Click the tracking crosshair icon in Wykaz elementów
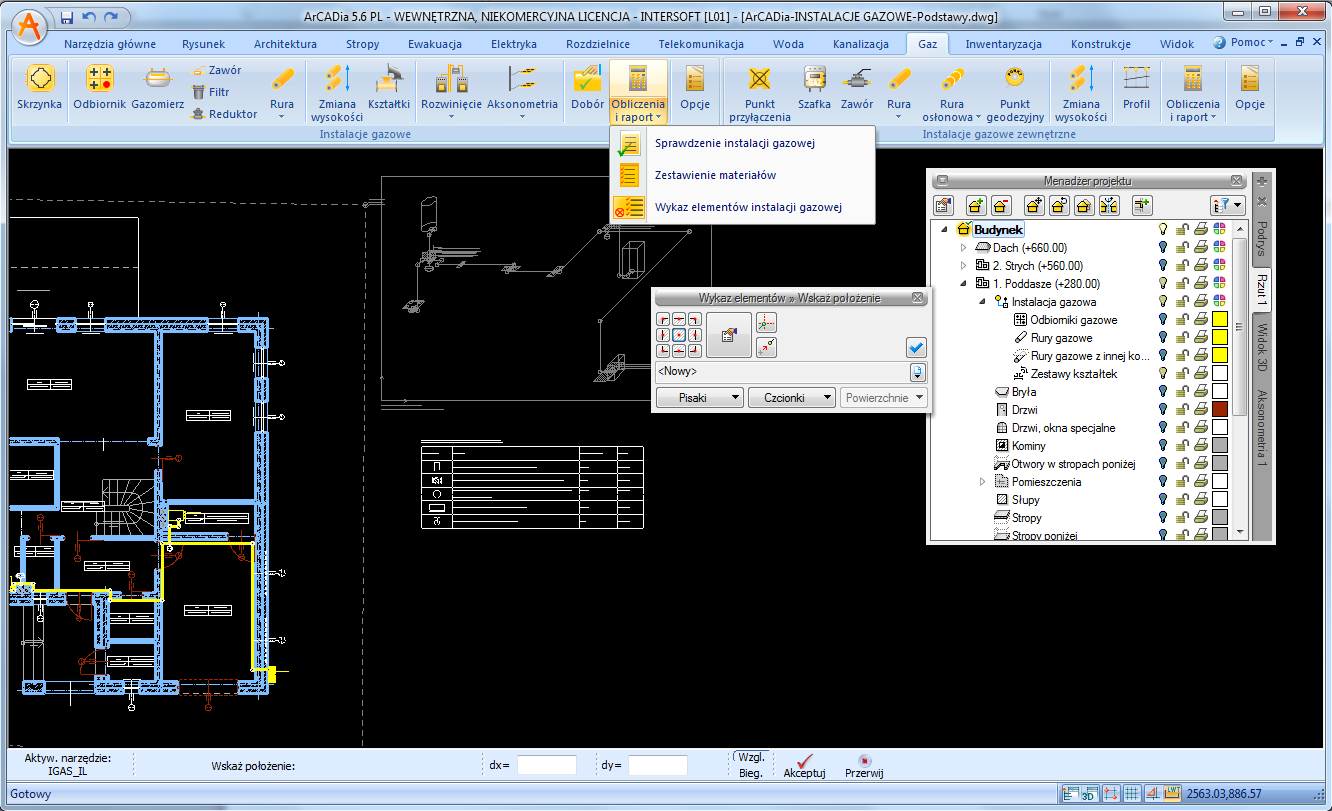Image resolution: width=1332 pixels, height=811 pixels. pos(767,322)
